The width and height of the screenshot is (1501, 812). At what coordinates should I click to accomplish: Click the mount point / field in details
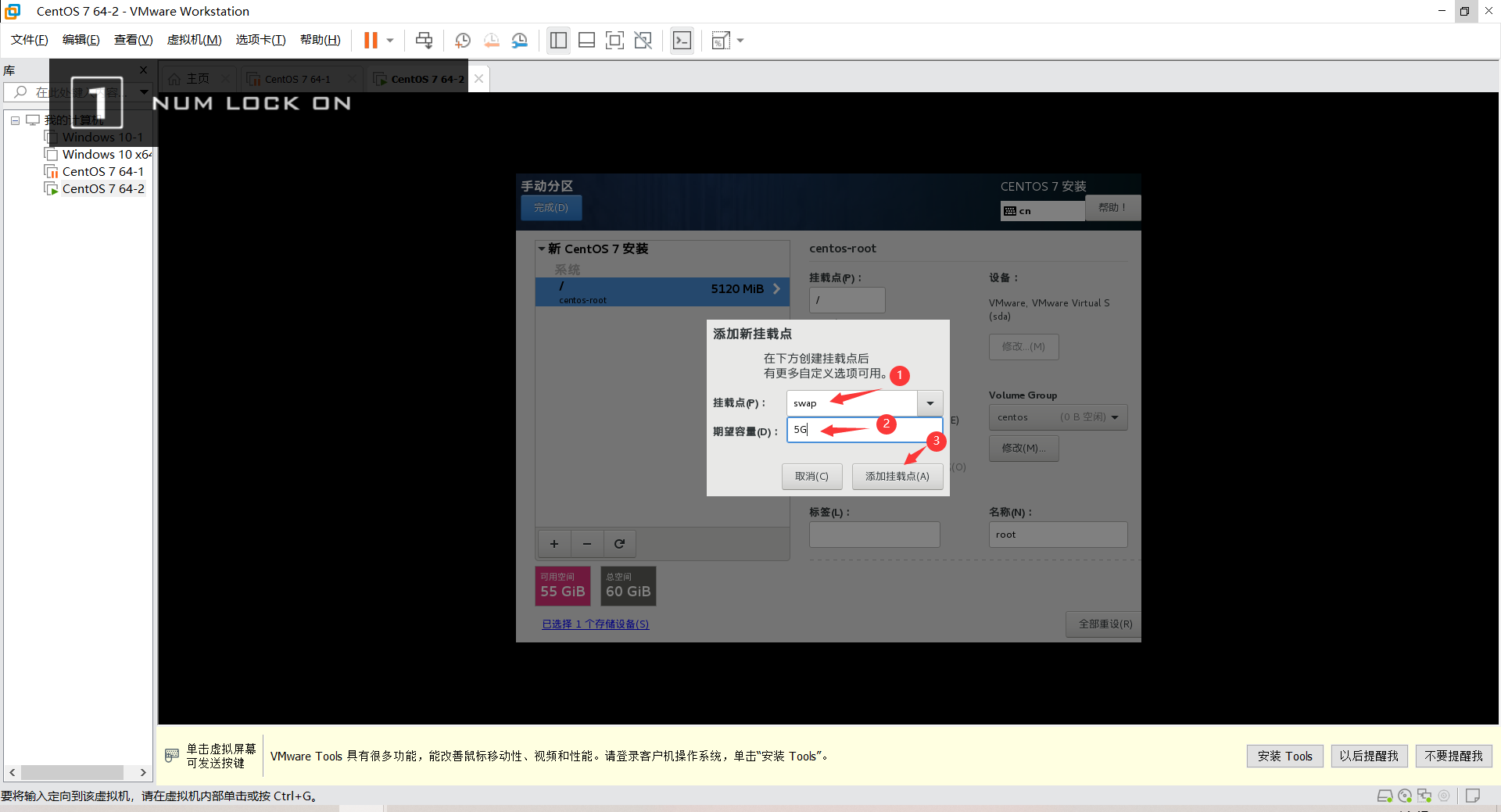[847, 300]
